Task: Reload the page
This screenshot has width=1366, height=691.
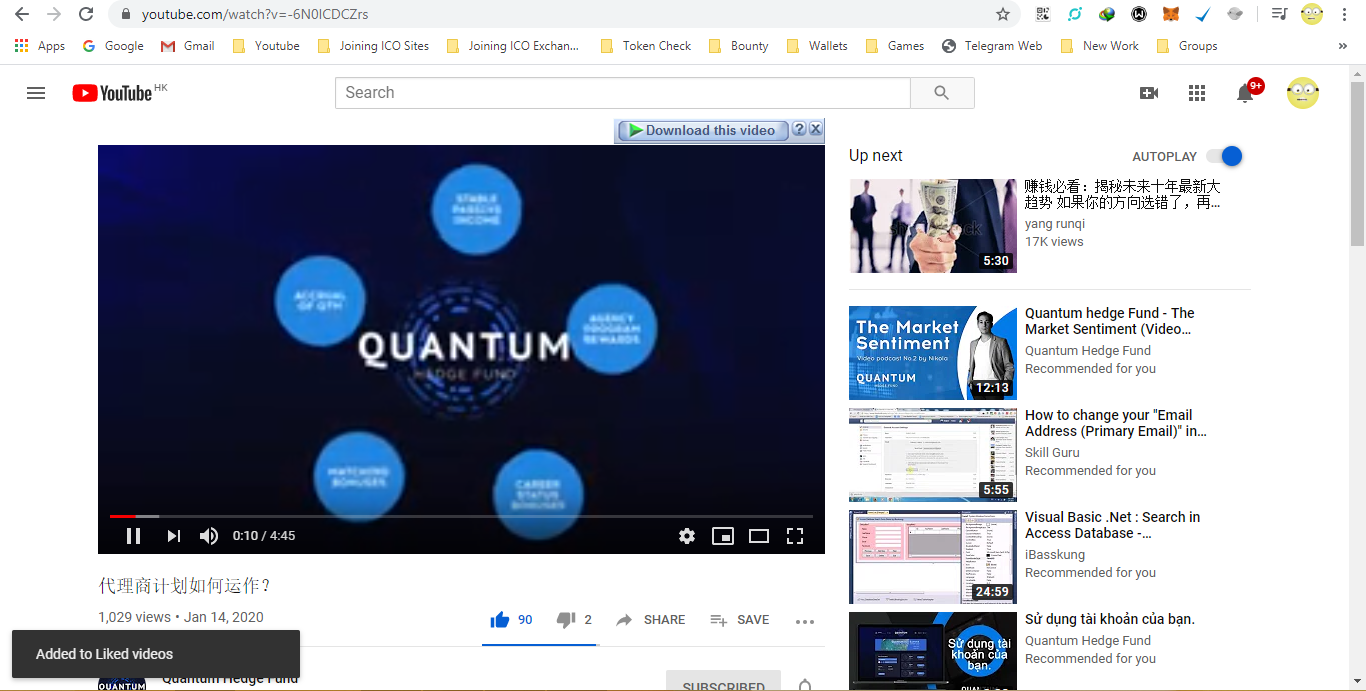Action: (86, 14)
